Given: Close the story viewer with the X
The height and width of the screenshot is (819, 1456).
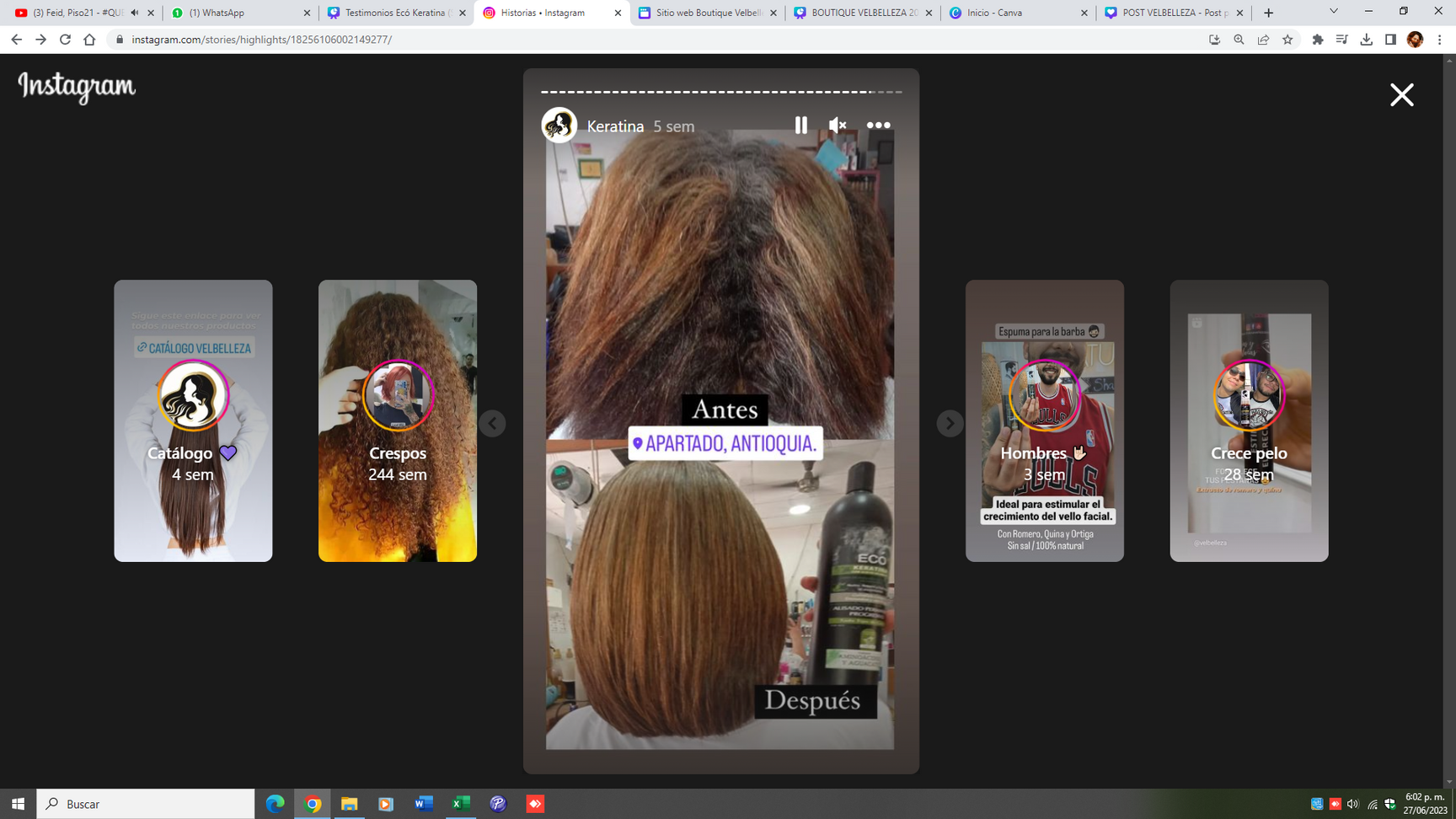Looking at the screenshot, I should (x=1401, y=94).
